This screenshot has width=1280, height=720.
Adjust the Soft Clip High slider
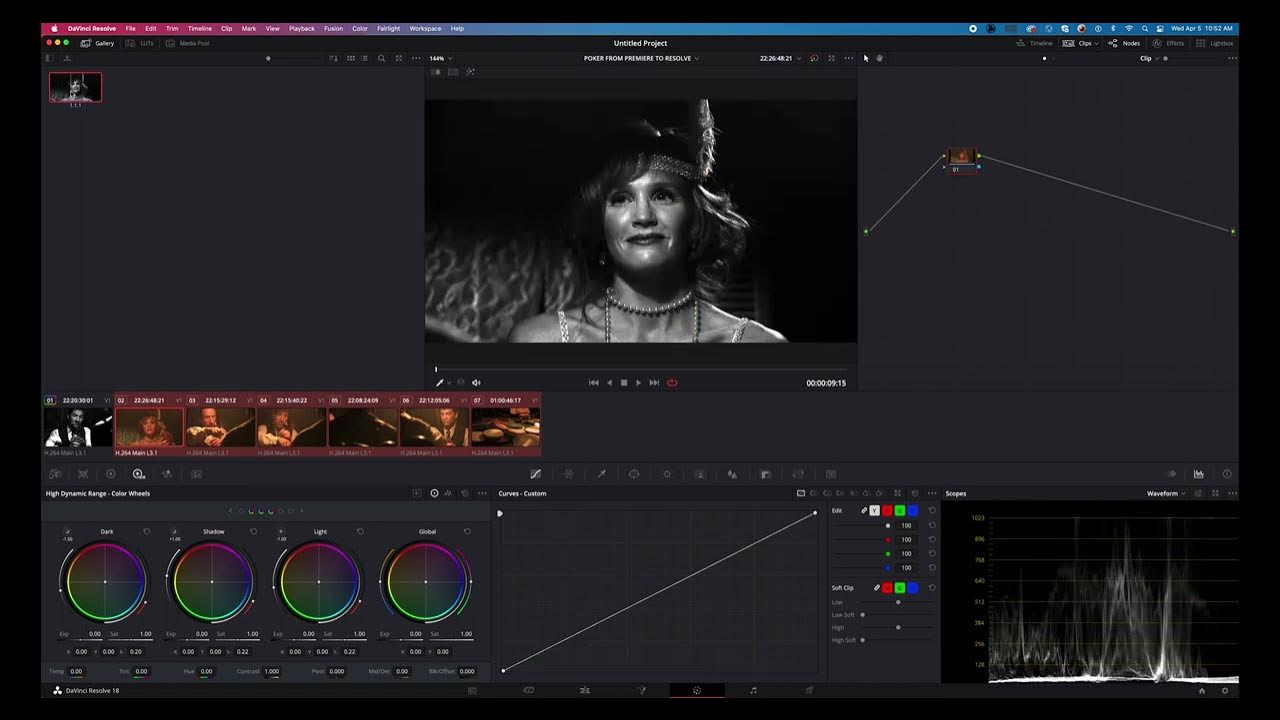click(898, 627)
